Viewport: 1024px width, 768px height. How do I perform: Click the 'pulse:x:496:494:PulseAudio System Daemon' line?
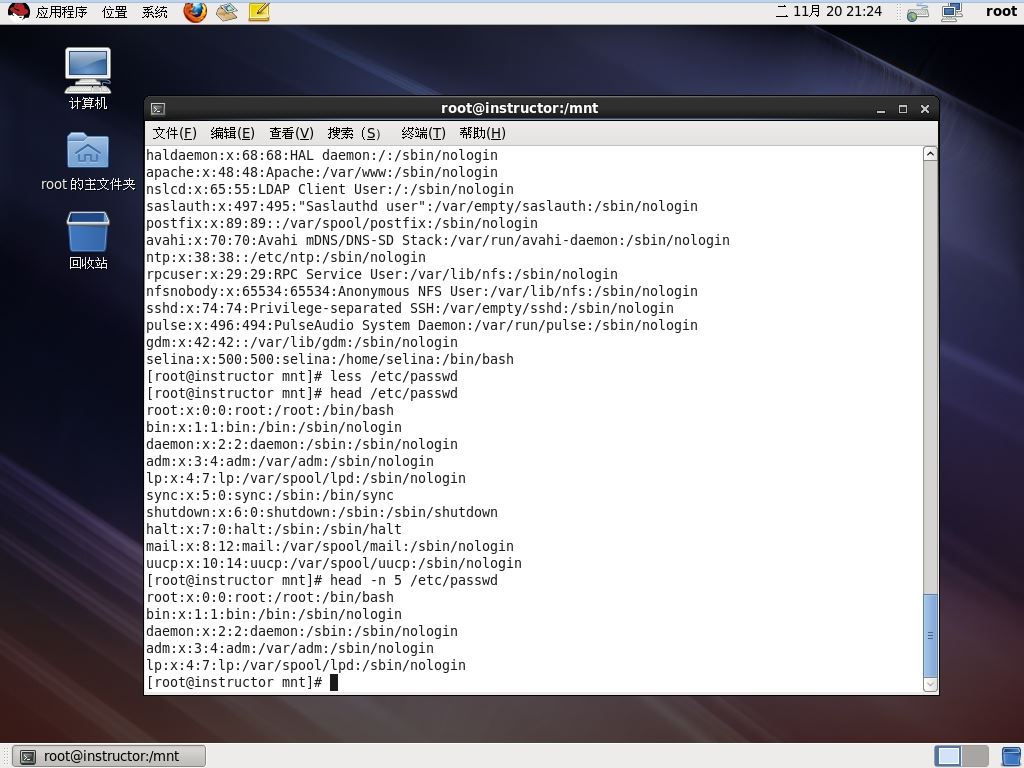422,325
